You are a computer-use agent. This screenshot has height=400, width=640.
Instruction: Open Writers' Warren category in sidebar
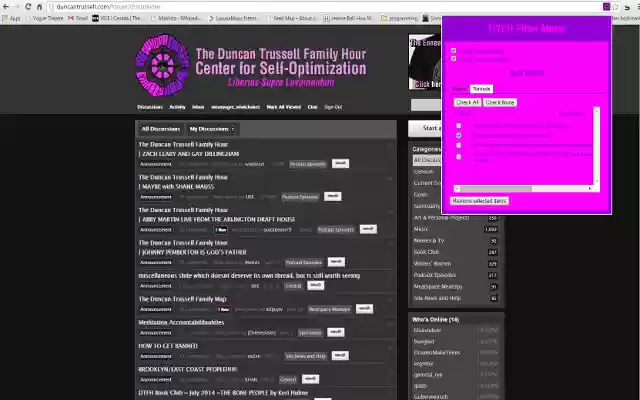click(x=456, y=264)
